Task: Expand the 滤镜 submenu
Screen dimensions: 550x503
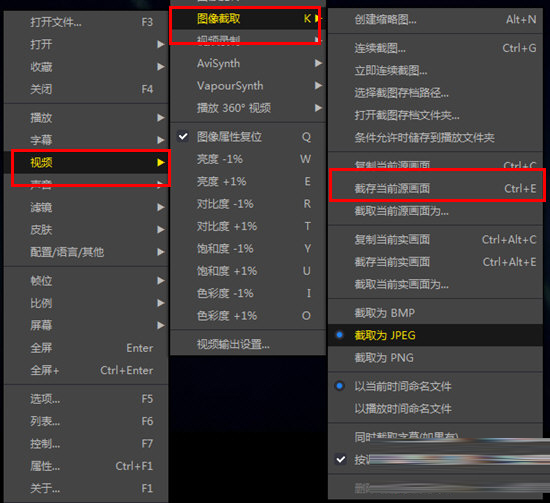Action: 86,207
